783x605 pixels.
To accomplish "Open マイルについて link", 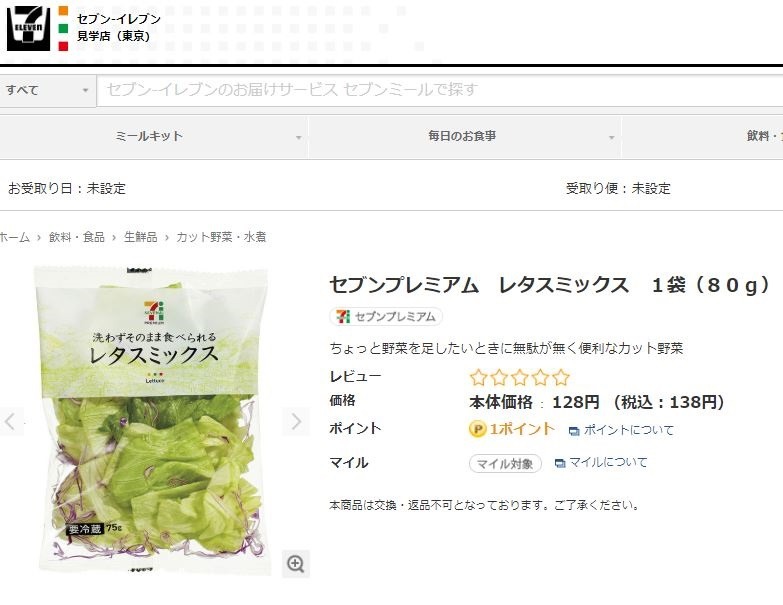I will coord(608,463).
